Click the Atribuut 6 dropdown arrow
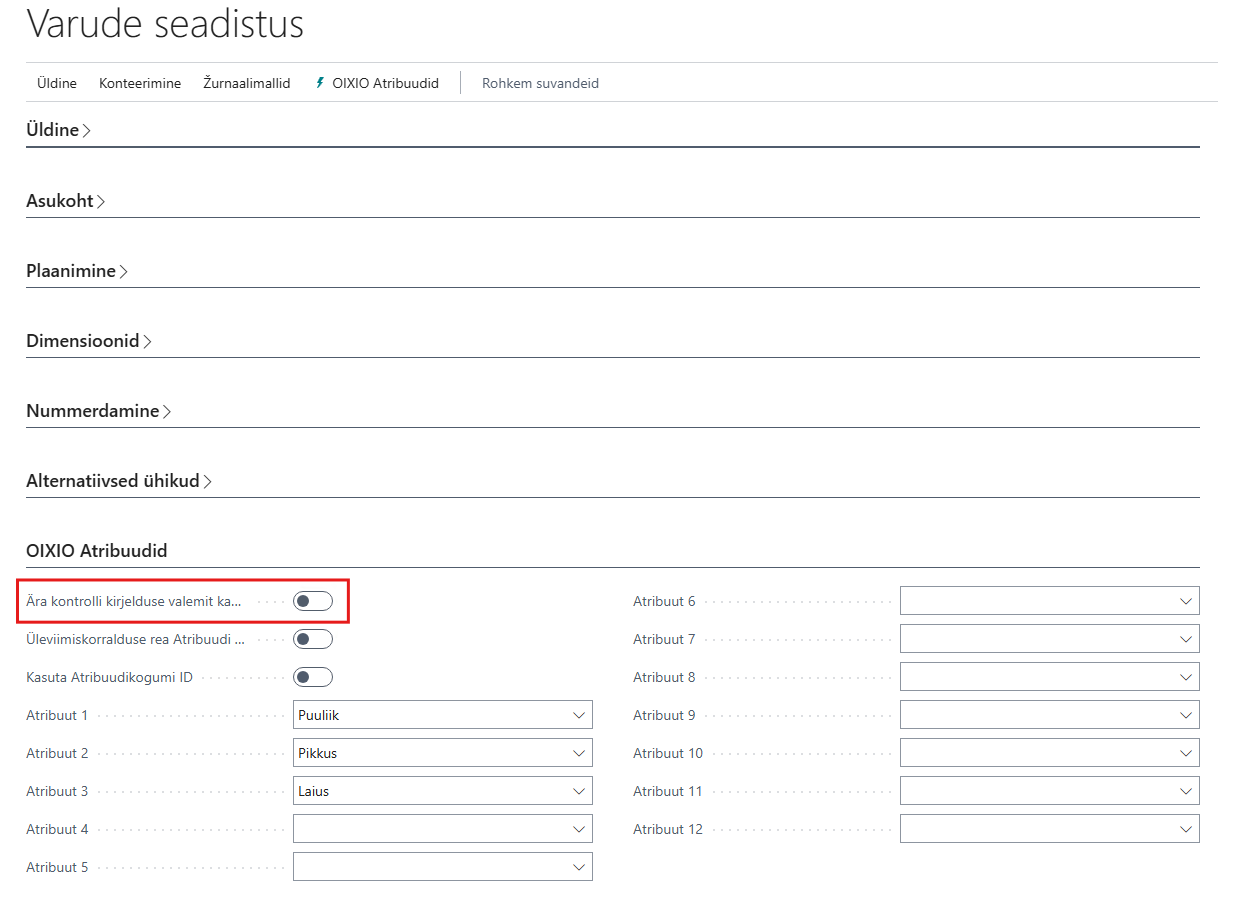 click(1186, 601)
